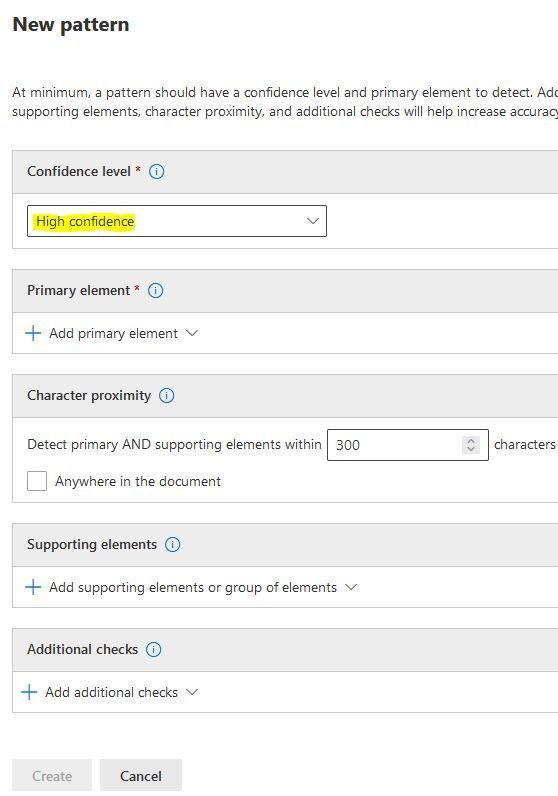Enable the Anywhere in the document checkbox

[37, 481]
